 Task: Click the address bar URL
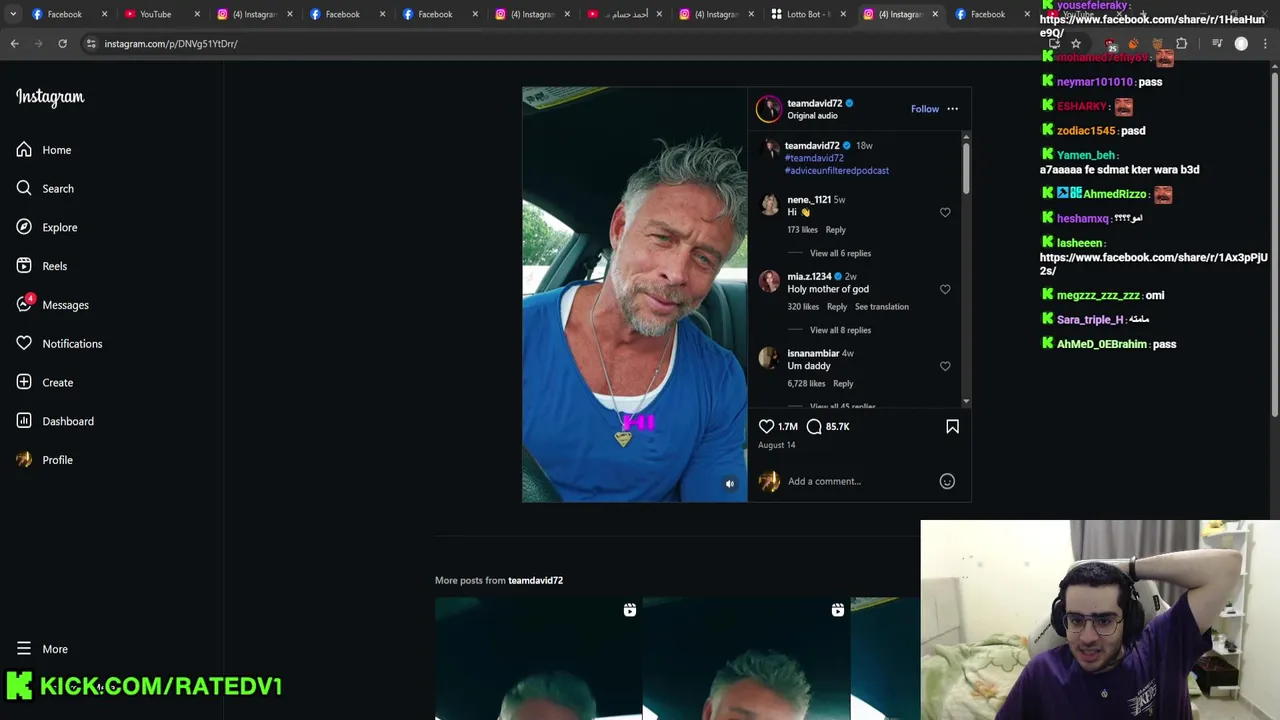point(170,44)
